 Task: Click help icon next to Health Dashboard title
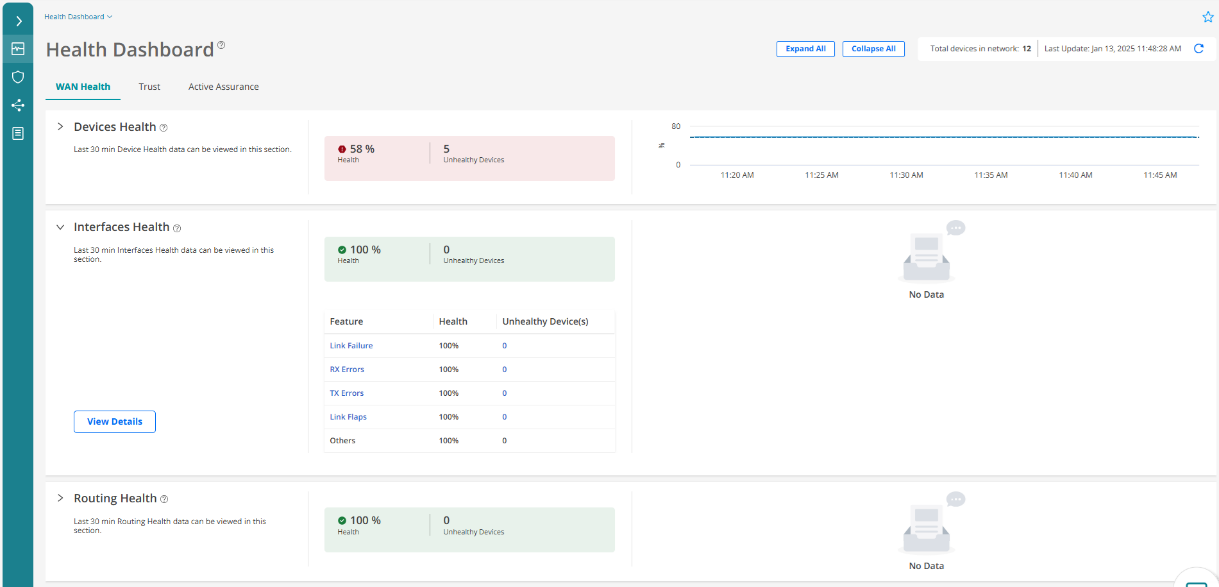pyautogui.click(x=221, y=45)
